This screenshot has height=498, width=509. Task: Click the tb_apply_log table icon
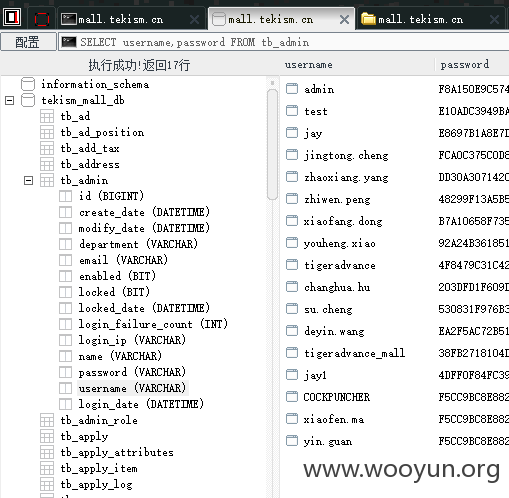pyautogui.click(x=47, y=484)
